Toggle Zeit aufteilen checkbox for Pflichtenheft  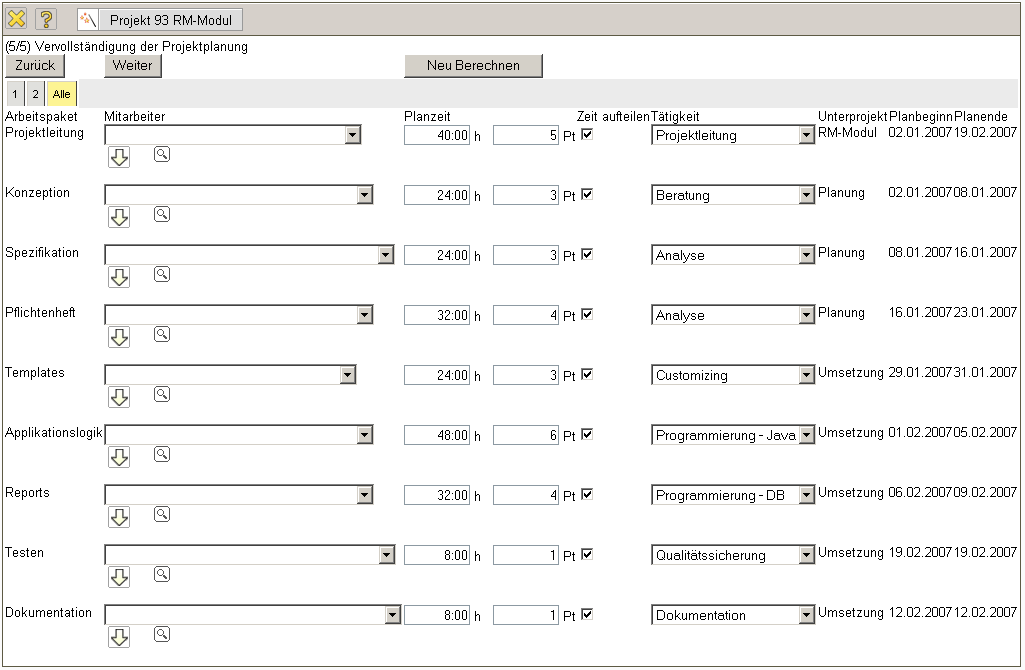point(587,315)
